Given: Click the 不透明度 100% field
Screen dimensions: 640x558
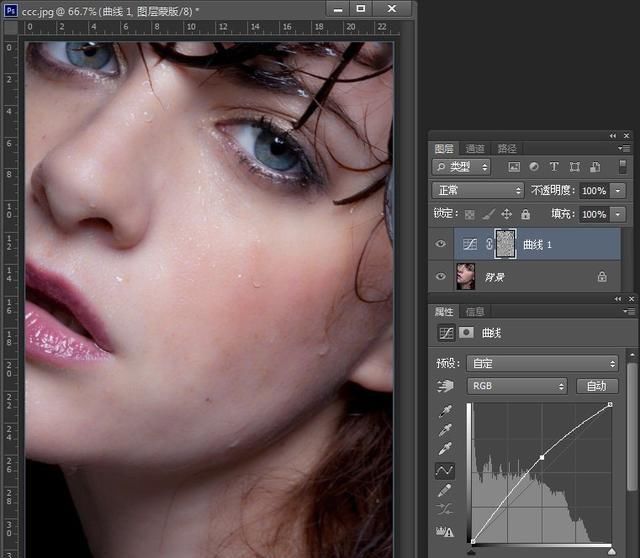Looking at the screenshot, I should coord(594,191).
